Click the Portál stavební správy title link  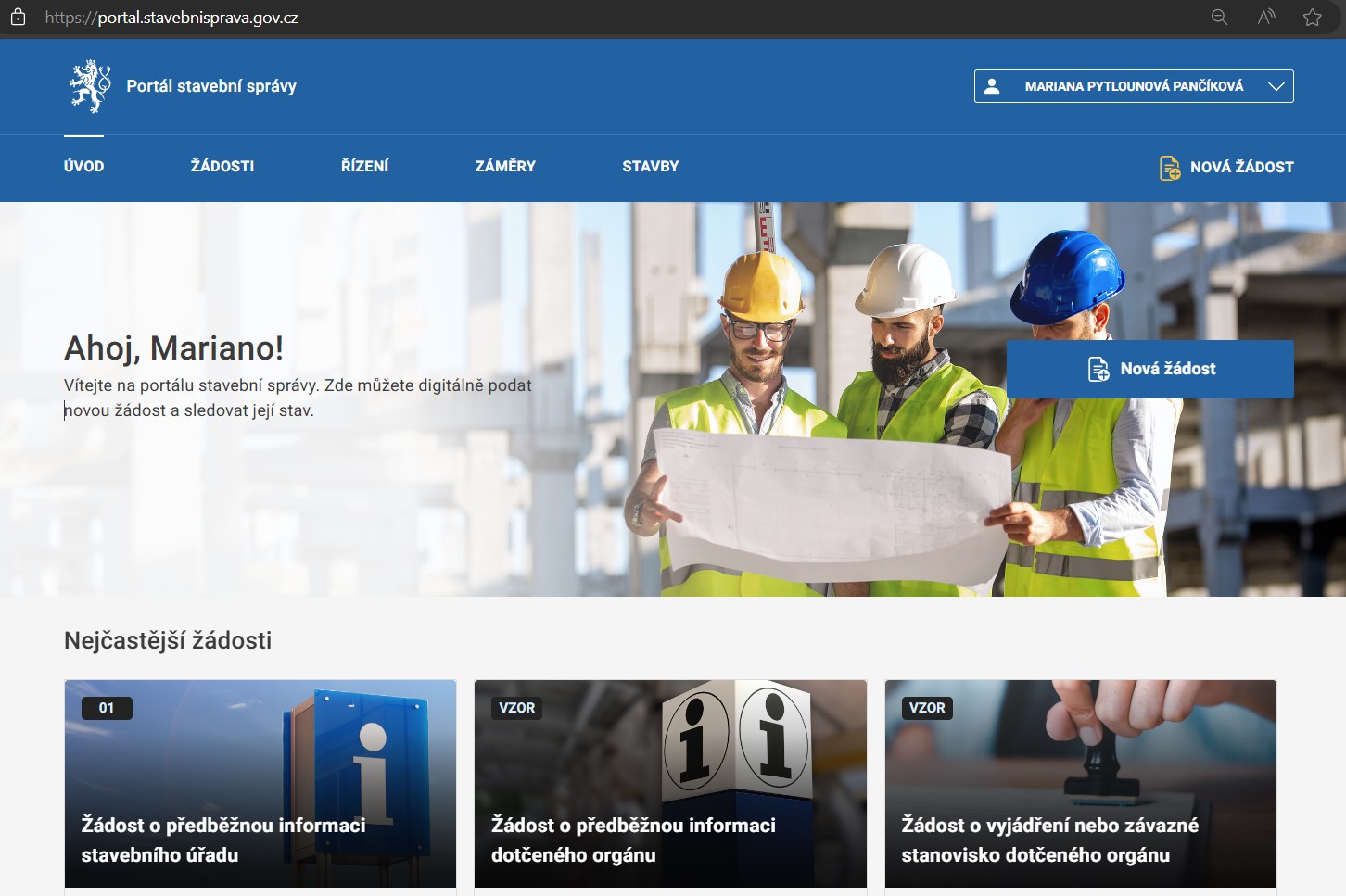(211, 86)
